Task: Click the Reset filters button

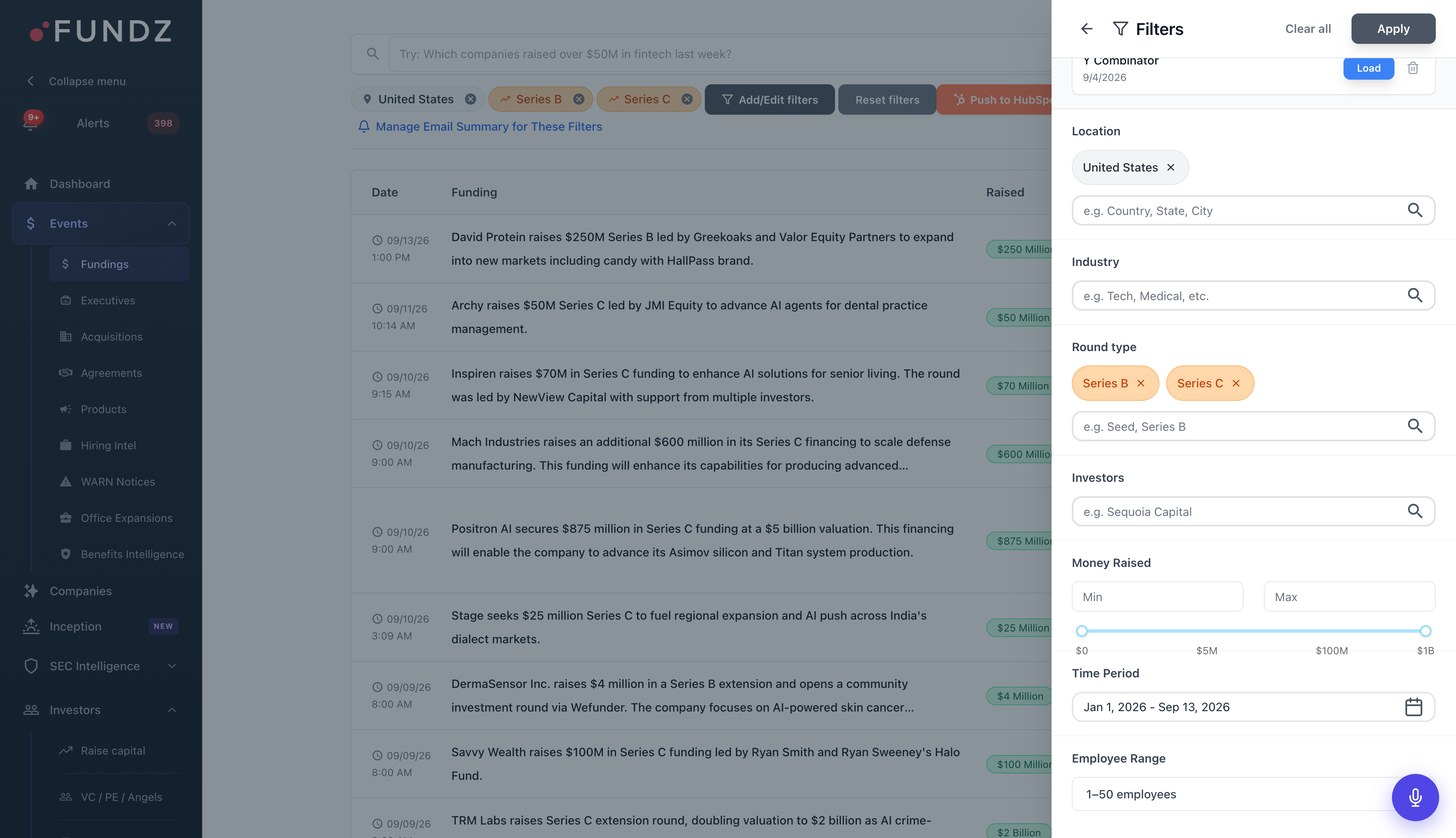Action: (x=887, y=99)
